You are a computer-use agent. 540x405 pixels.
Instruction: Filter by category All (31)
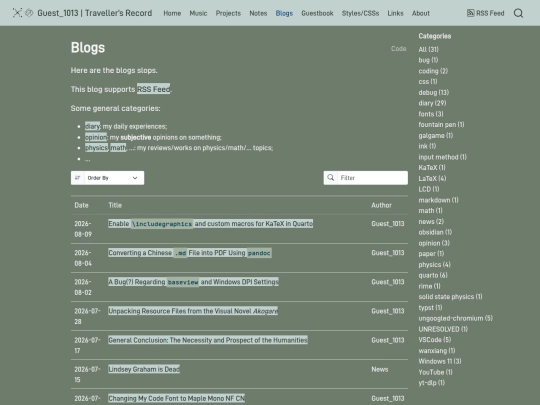pyautogui.click(x=428, y=49)
